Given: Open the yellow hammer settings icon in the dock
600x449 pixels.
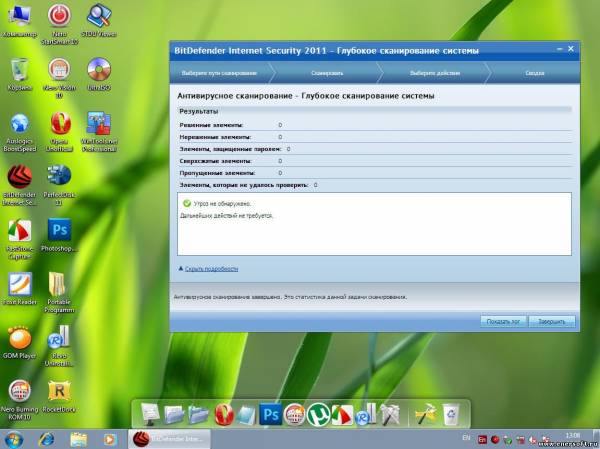Looking at the screenshot, I should 426,415.
